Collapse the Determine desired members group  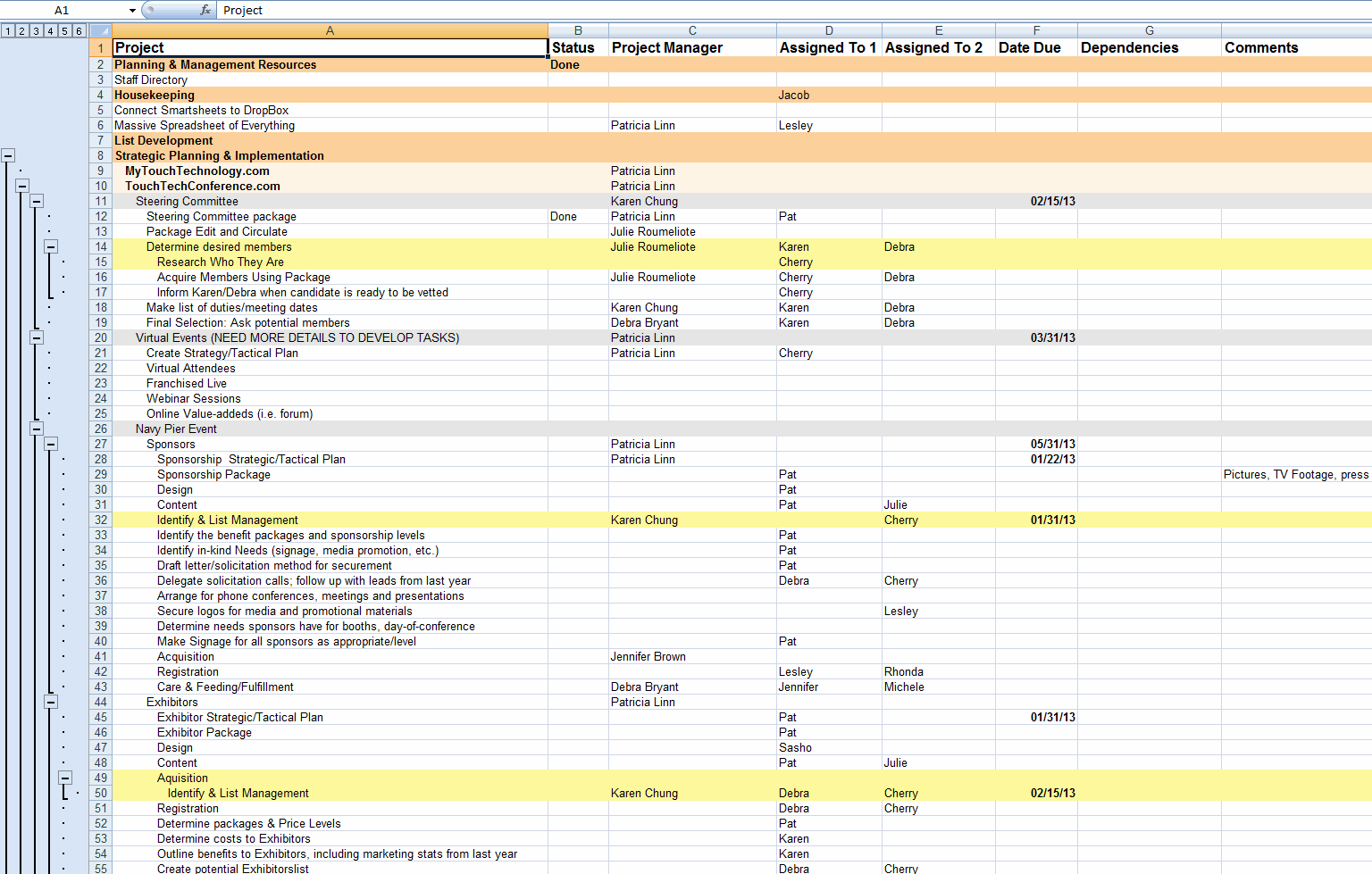pos(51,246)
